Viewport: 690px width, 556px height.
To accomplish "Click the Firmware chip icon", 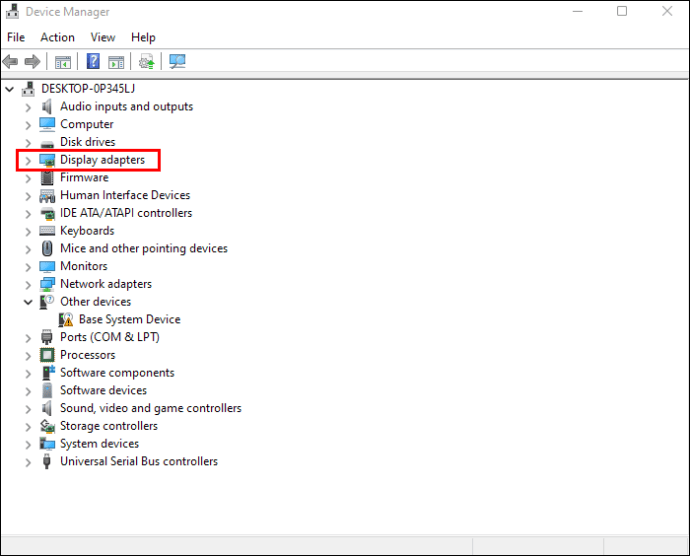I will pos(47,177).
